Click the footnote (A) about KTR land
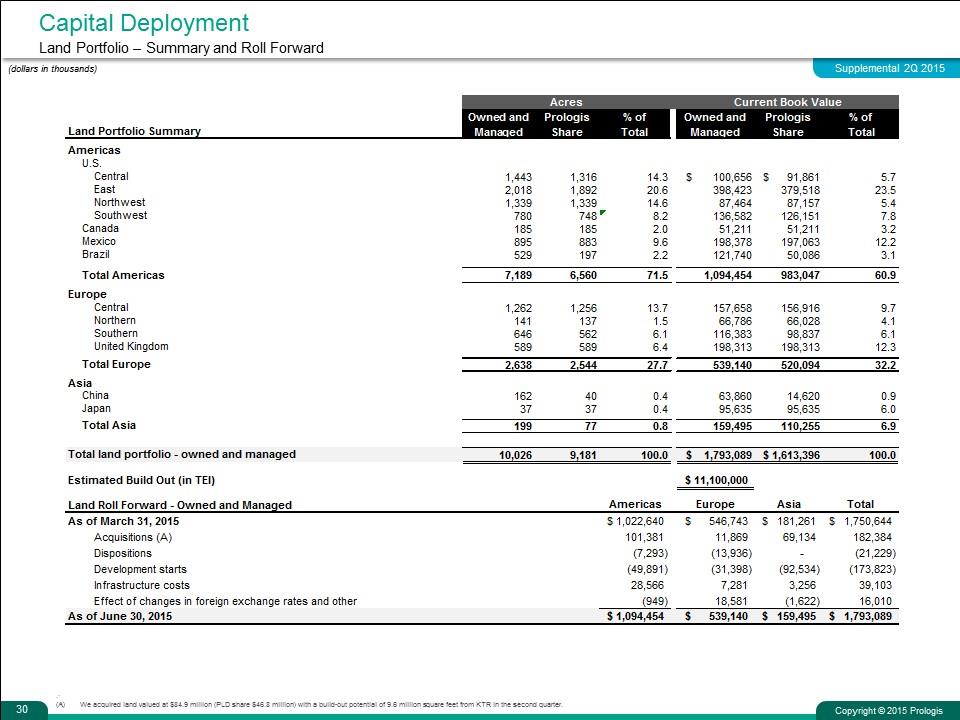The width and height of the screenshot is (960, 720). pyautogui.click(x=309, y=705)
